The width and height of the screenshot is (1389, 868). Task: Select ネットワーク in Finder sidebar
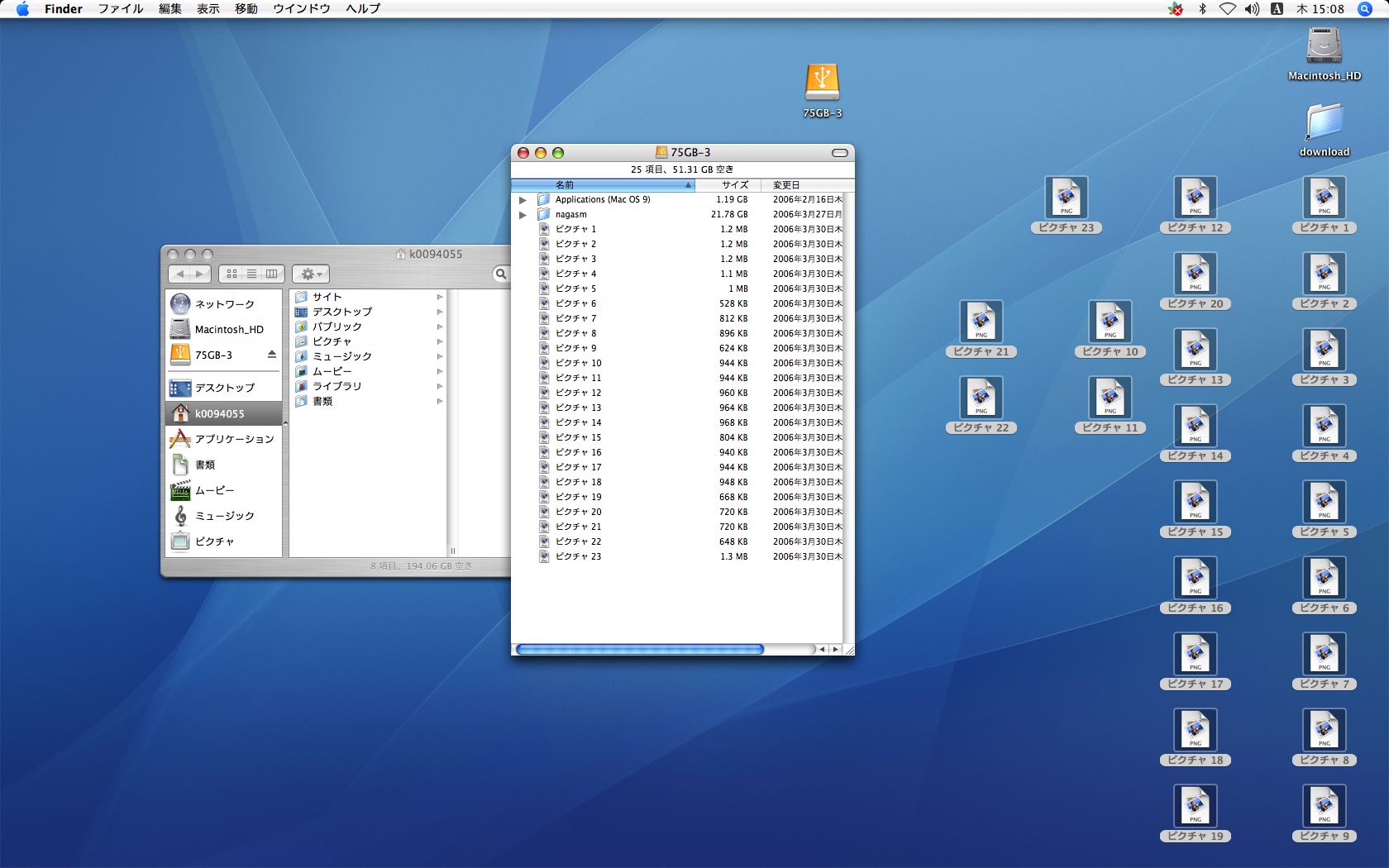[224, 304]
